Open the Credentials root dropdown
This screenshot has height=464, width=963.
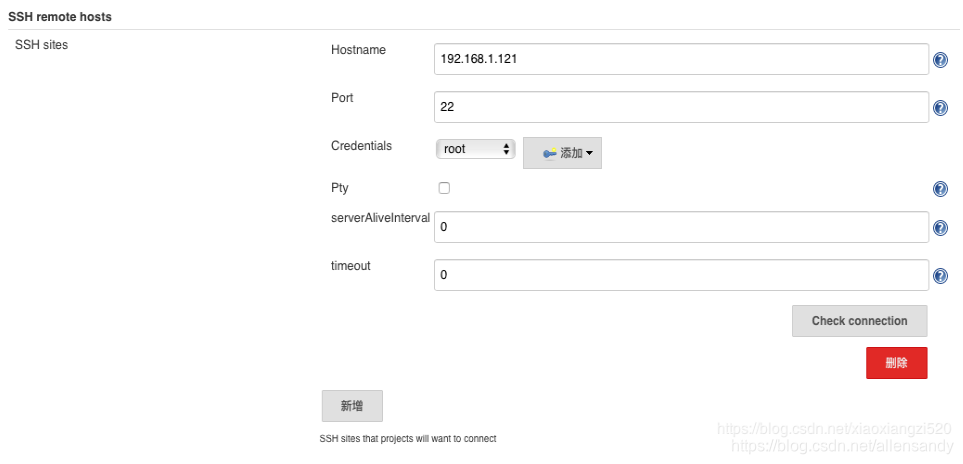point(475,149)
